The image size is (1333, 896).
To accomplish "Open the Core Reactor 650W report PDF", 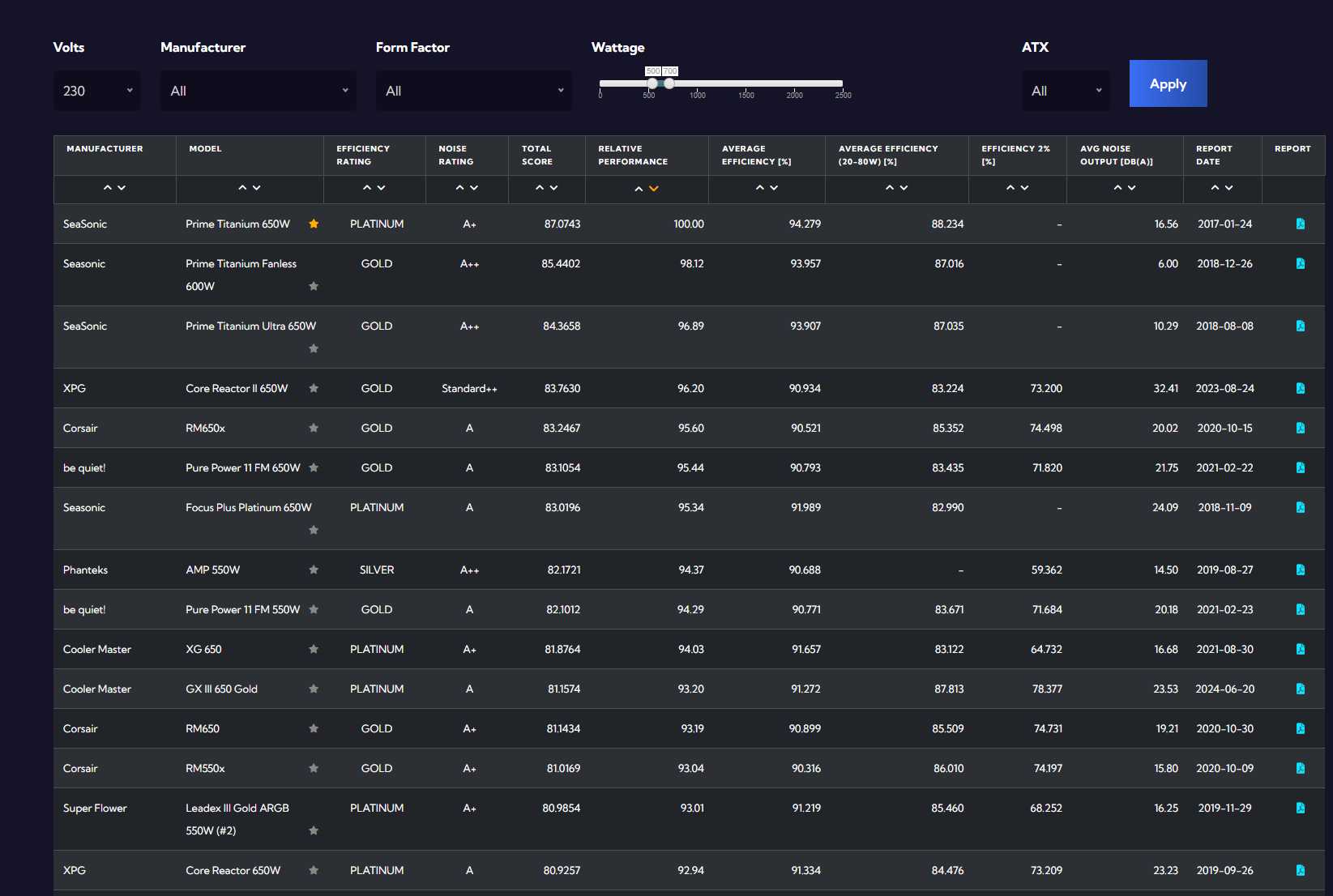I will [1300, 871].
